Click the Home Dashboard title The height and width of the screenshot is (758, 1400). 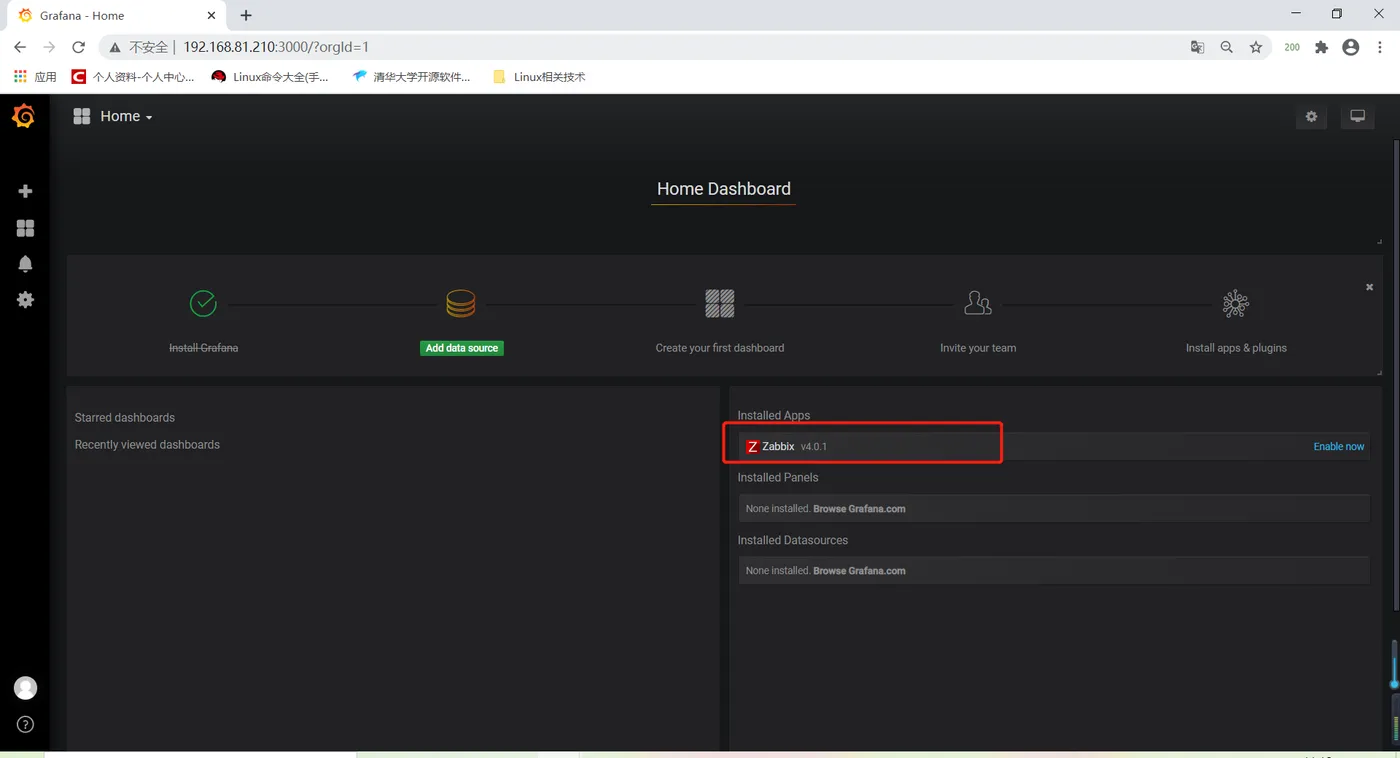(x=723, y=189)
